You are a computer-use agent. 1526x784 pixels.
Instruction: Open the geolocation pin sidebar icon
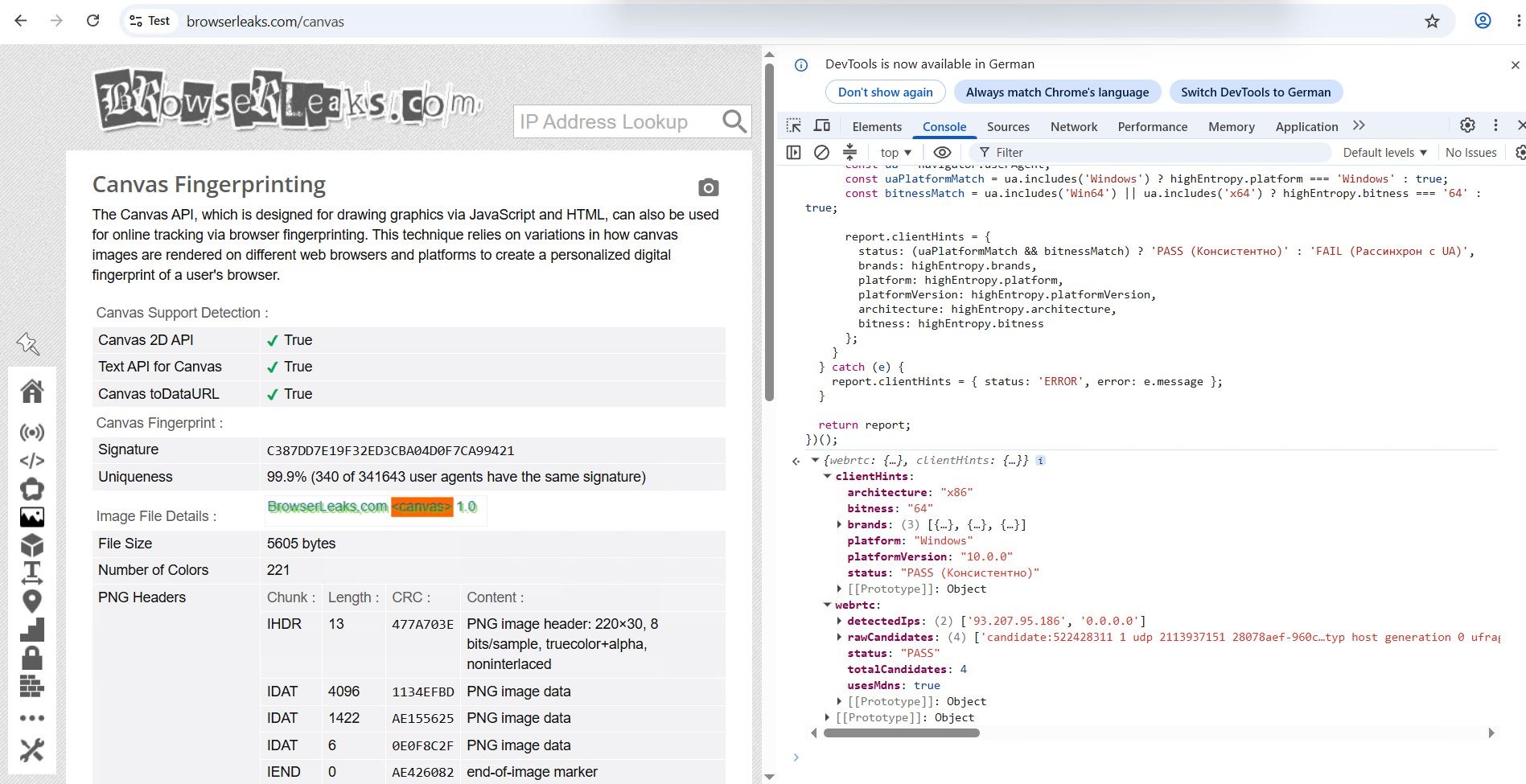(x=32, y=601)
